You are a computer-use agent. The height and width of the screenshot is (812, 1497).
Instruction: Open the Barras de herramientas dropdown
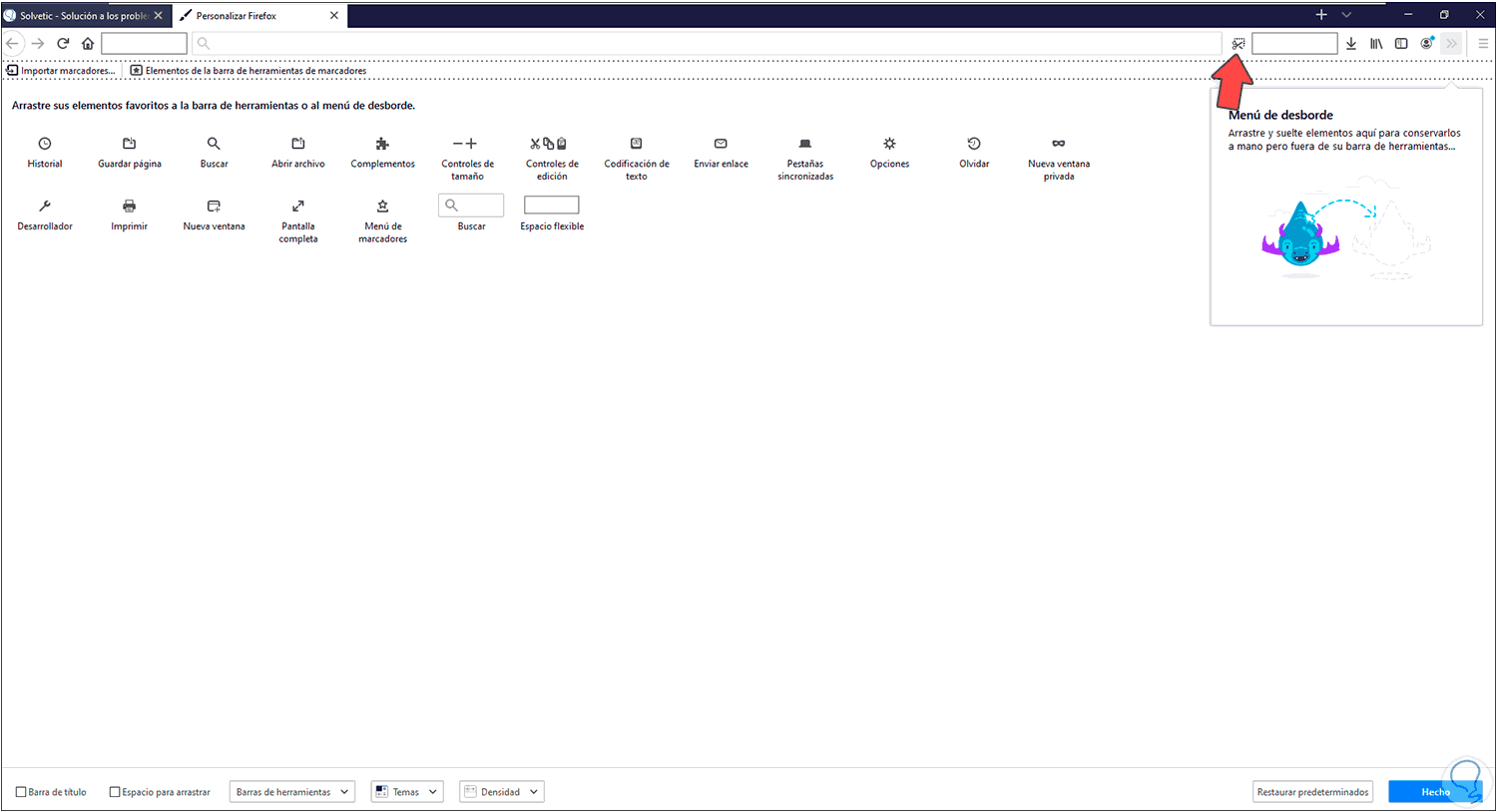pos(291,791)
